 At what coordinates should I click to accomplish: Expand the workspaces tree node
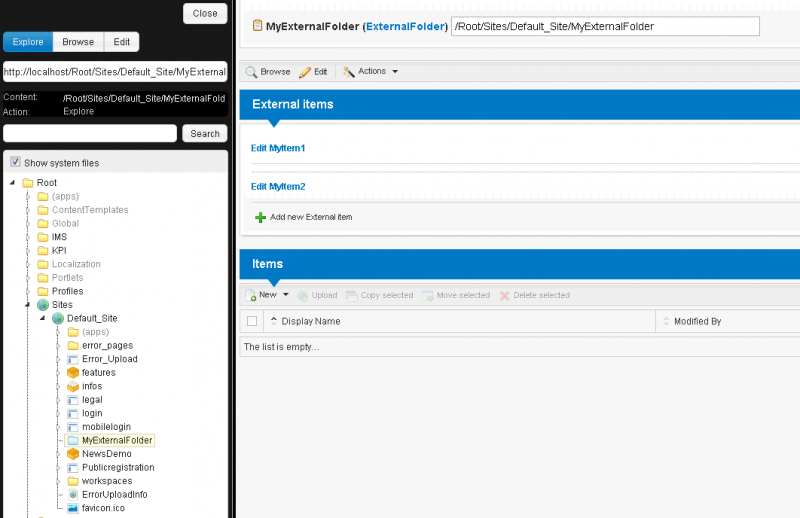click(58, 481)
